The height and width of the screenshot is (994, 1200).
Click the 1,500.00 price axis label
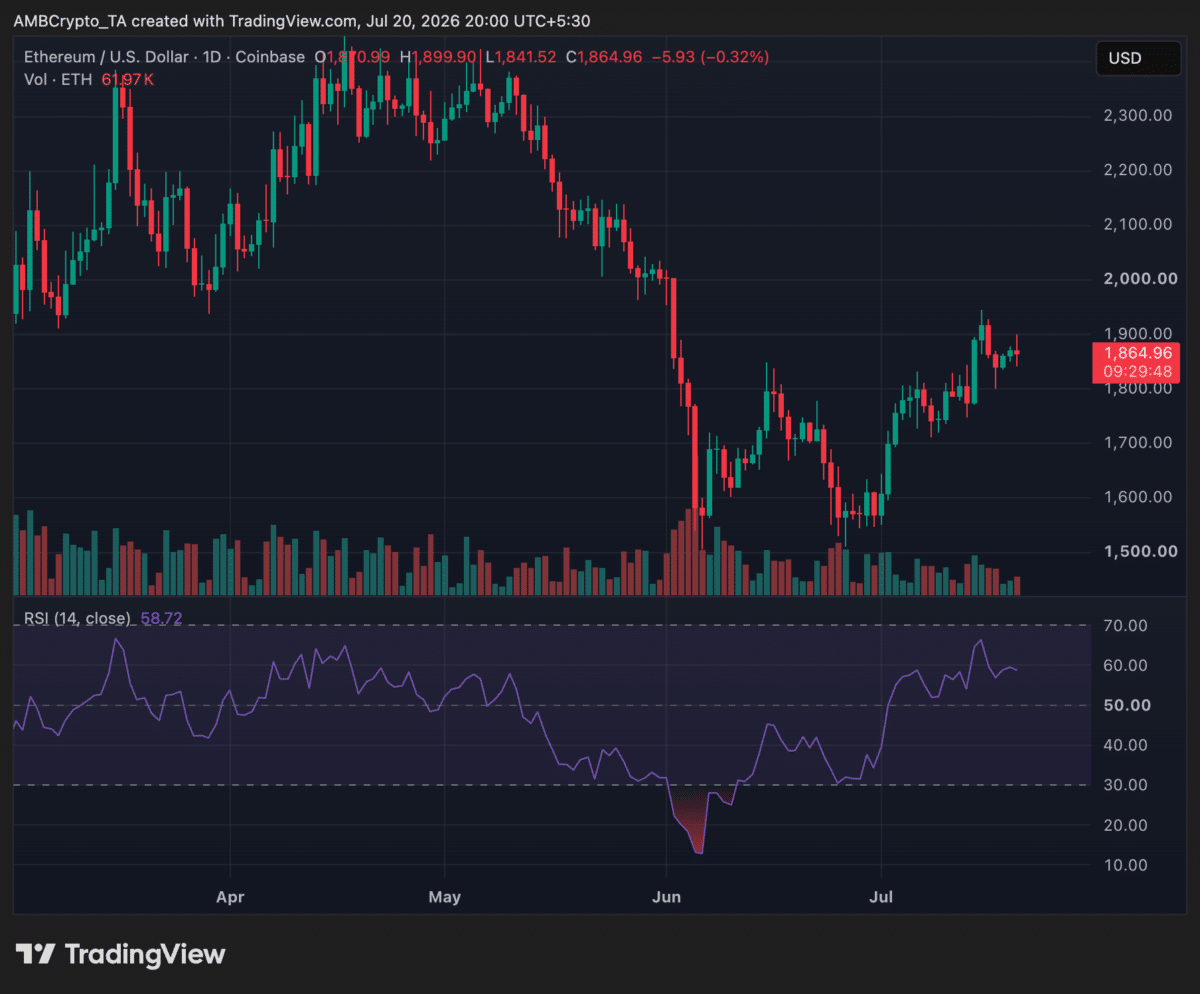1141,551
